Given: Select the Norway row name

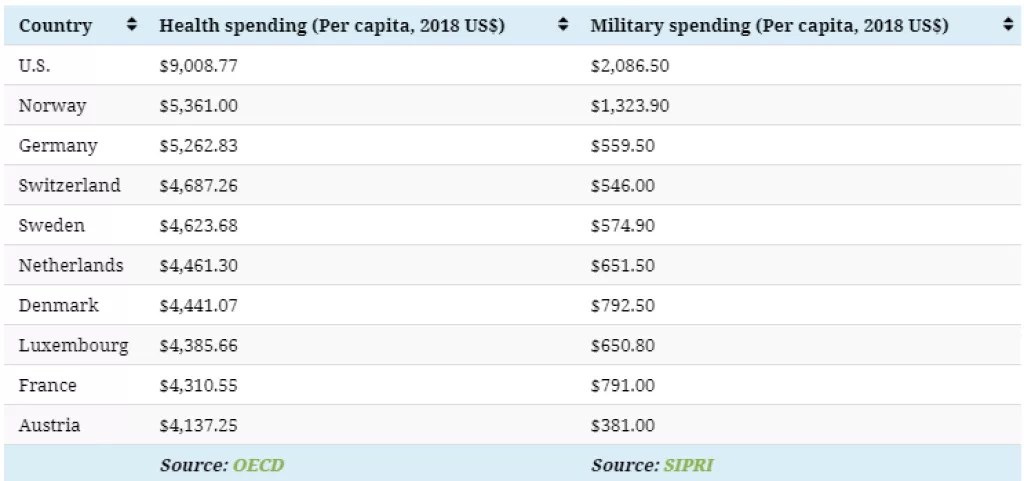Looking at the screenshot, I should 52,106.
